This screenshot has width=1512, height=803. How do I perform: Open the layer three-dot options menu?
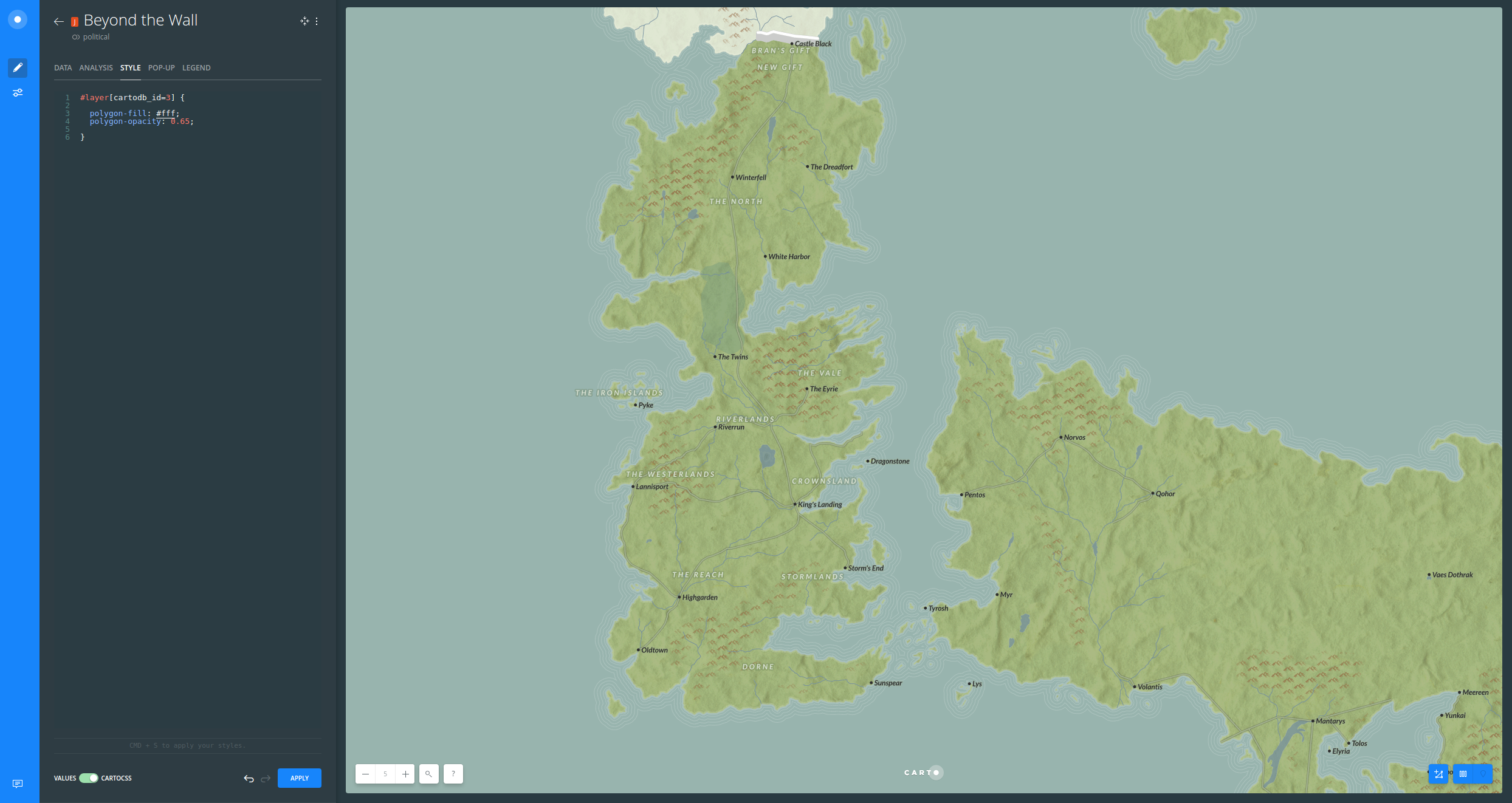(x=317, y=21)
